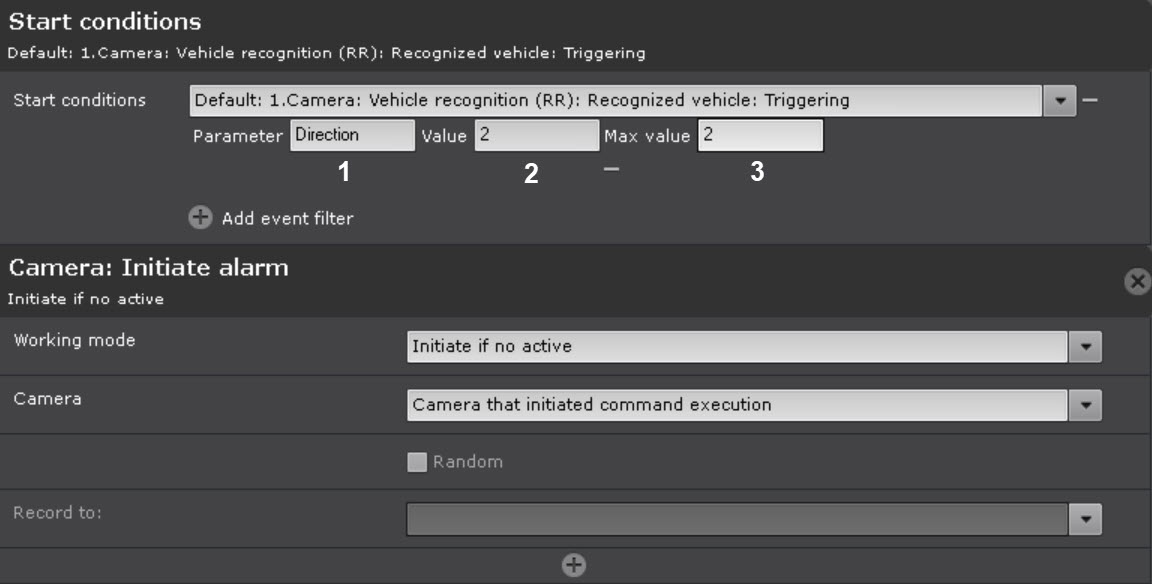The image size is (1152, 584).
Task: Add a new action with bottom plus icon
Action: click(x=573, y=566)
